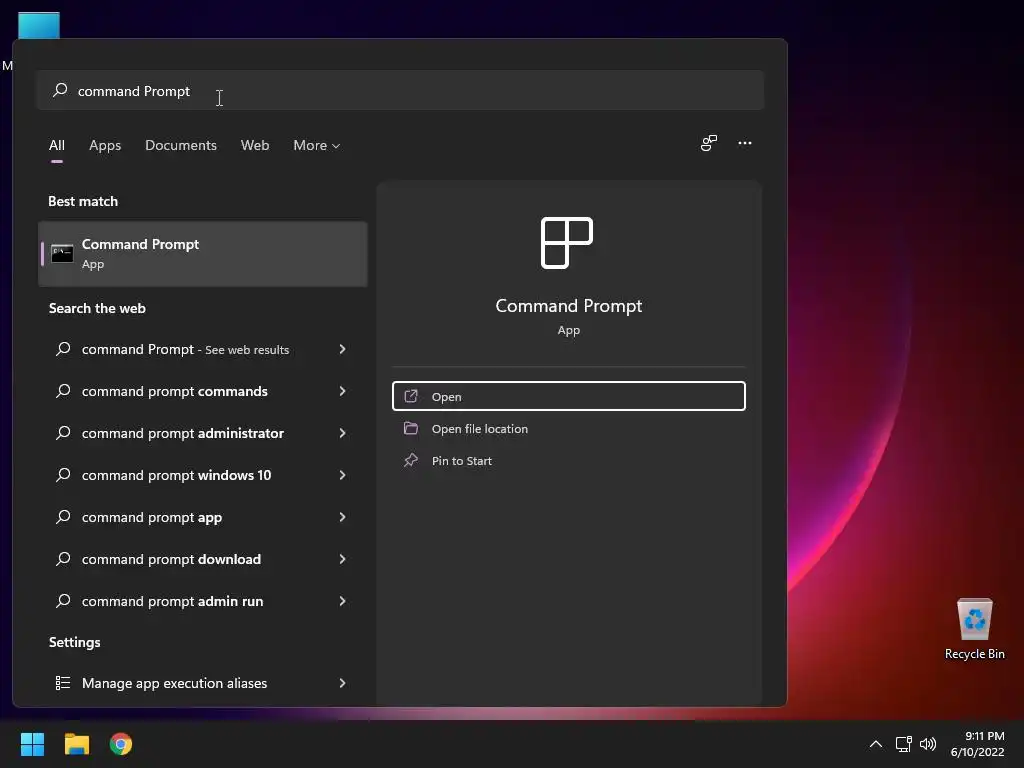Open the clock showing 9:11 PM 6/10/2022

[x=977, y=744]
